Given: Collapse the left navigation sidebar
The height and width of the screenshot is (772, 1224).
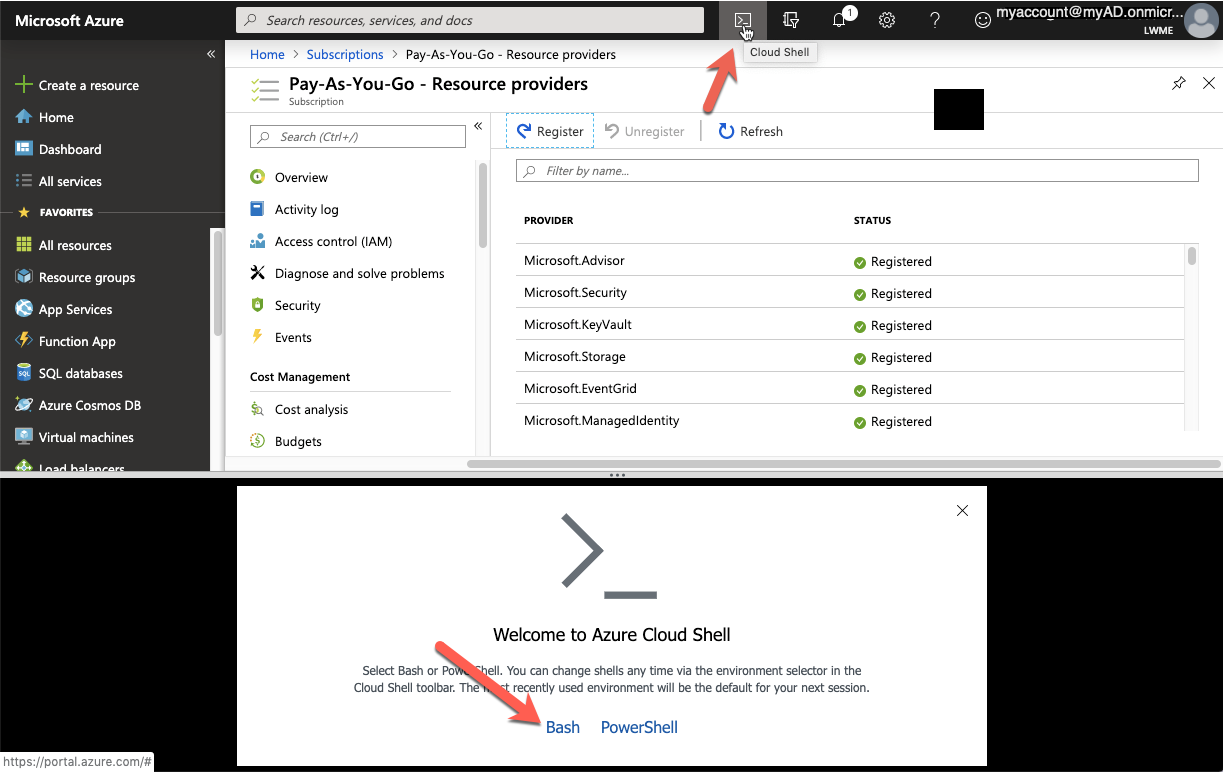Looking at the screenshot, I should (211, 54).
